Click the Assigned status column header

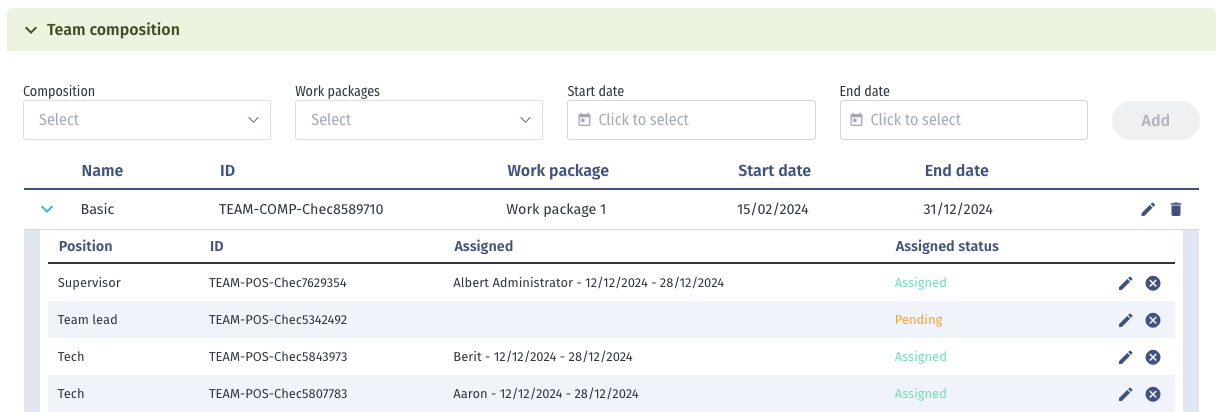pos(946,246)
